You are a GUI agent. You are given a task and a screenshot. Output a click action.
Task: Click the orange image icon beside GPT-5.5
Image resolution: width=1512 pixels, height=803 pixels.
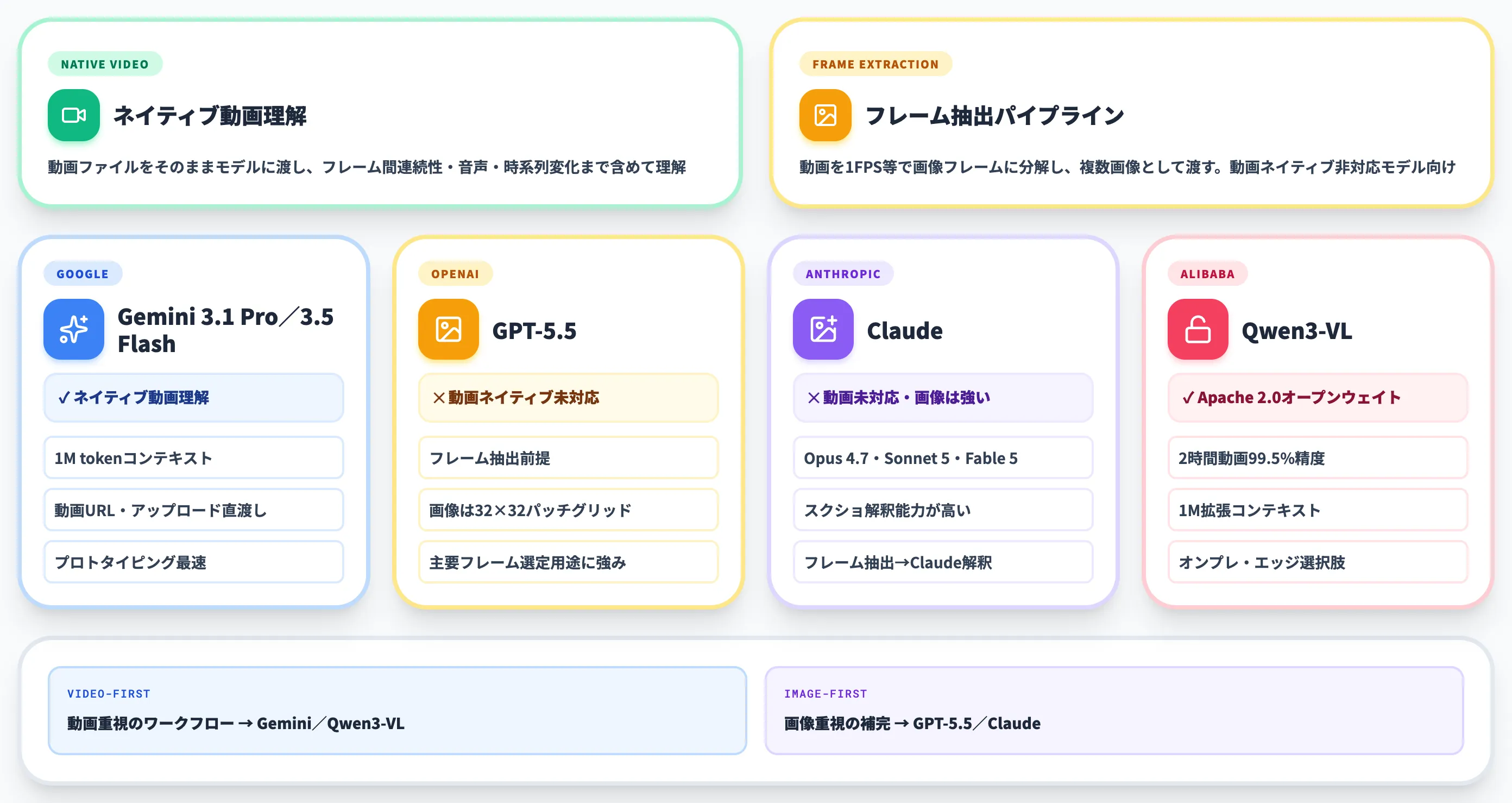pyautogui.click(x=449, y=329)
